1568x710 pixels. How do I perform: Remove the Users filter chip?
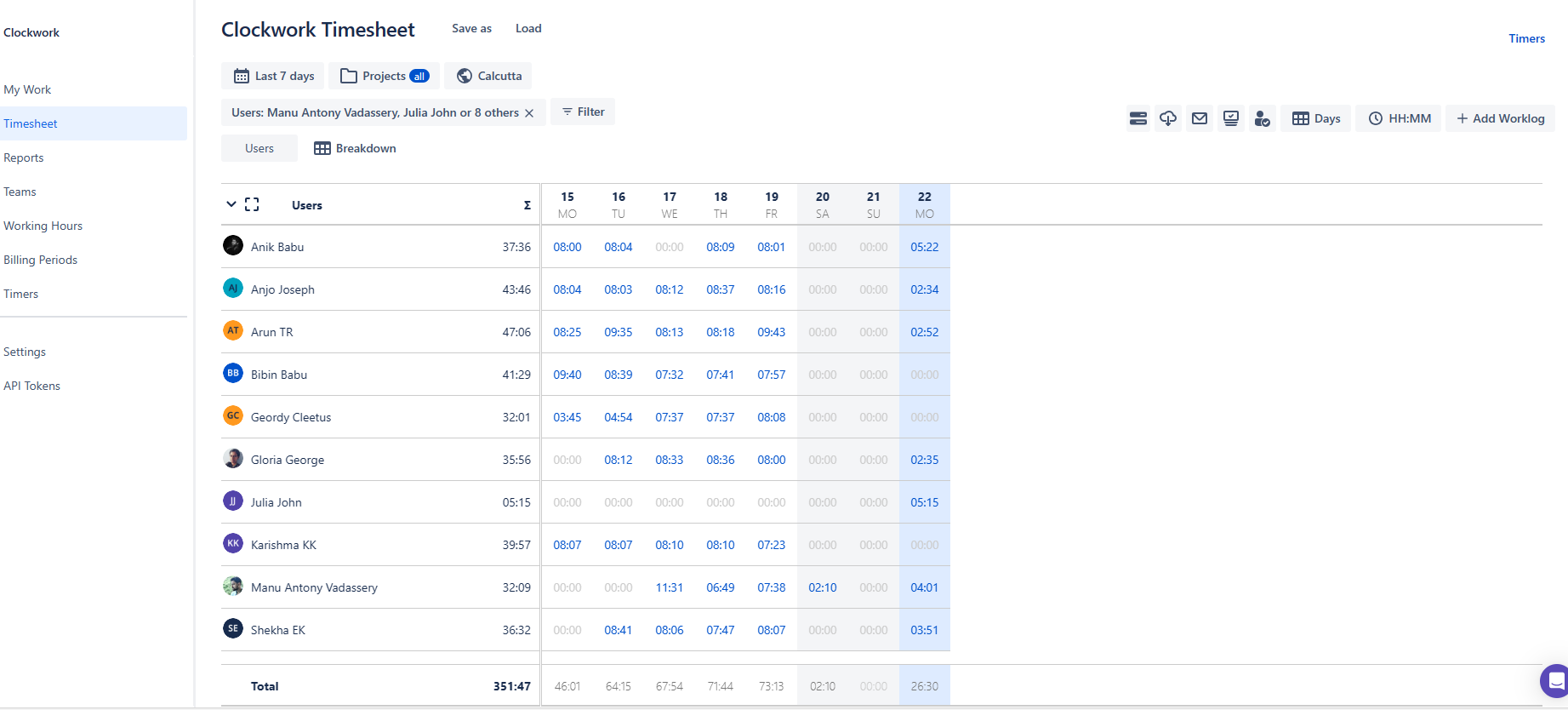click(x=529, y=113)
